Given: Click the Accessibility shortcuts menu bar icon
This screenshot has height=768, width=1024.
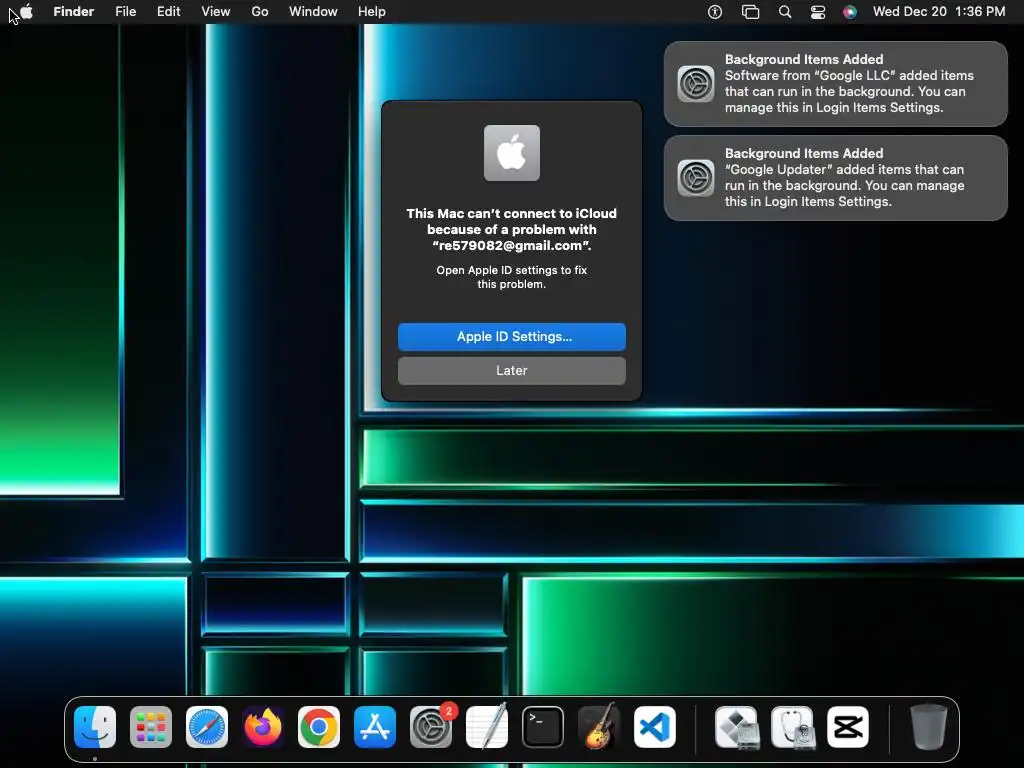Looking at the screenshot, I should (x=715, y=12).
